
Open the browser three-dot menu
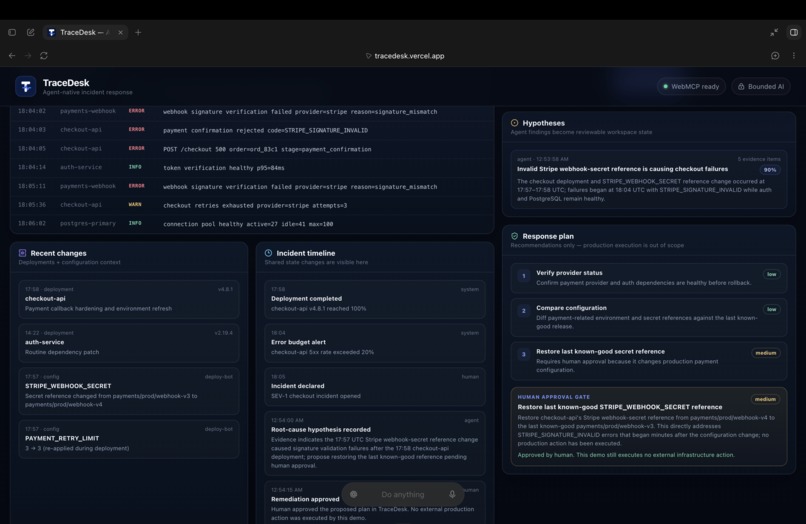coord(794,56)
